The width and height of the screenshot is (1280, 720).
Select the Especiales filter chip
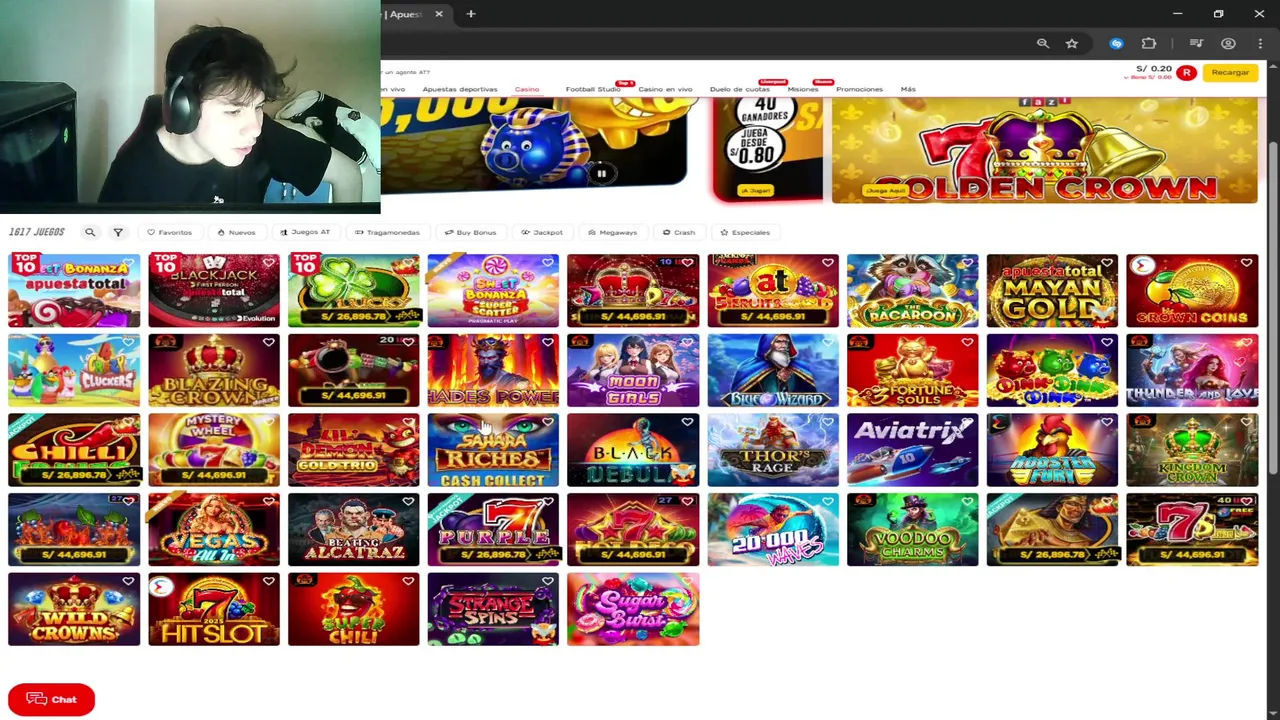click(x=745, y=232)
